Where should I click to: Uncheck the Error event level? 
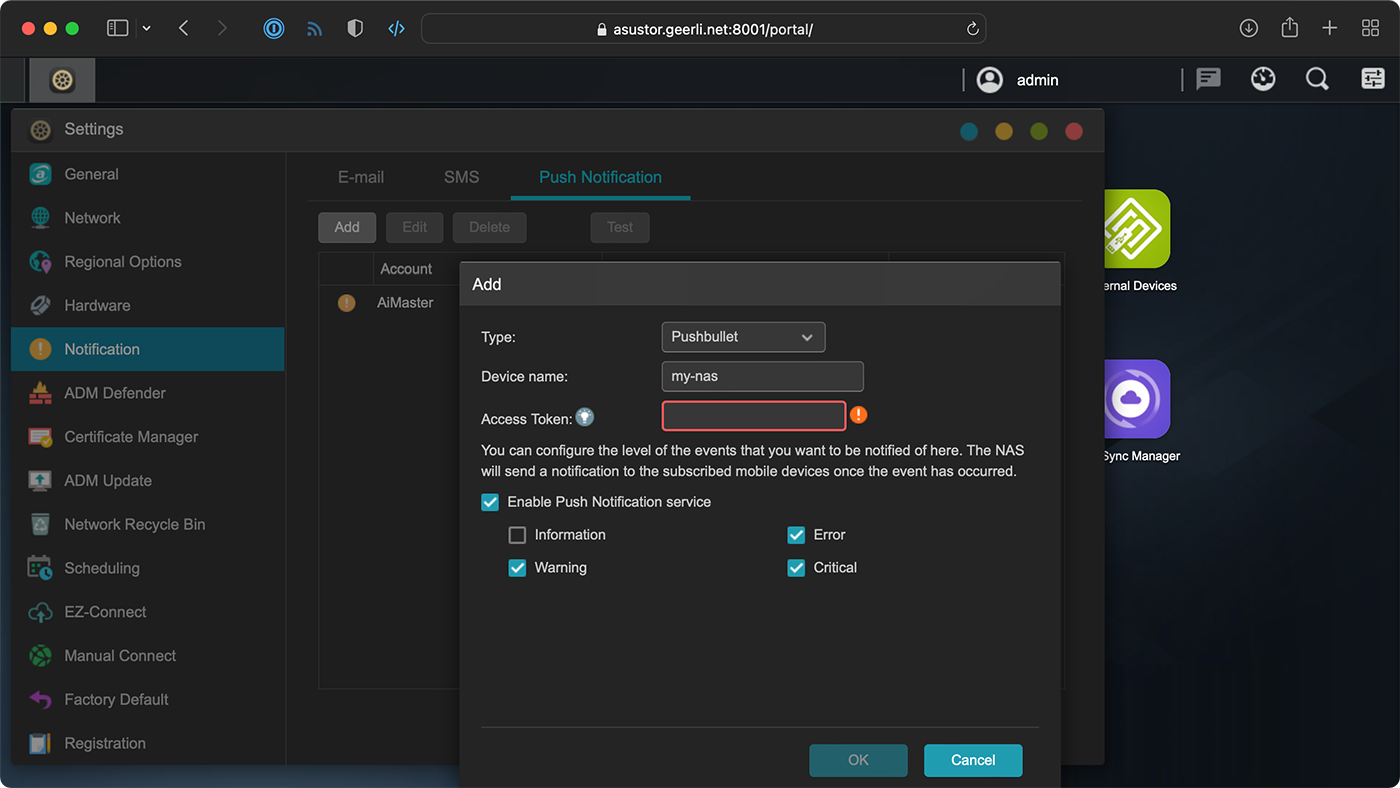tap(796, 535)
